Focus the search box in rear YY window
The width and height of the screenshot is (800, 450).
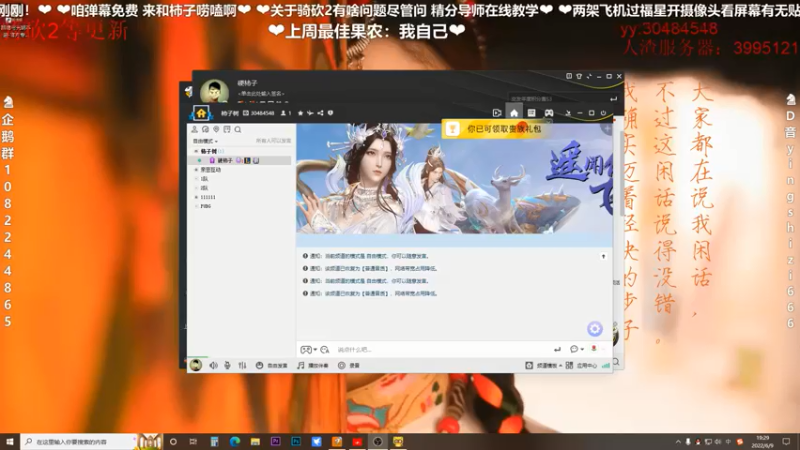click(559, 98)
